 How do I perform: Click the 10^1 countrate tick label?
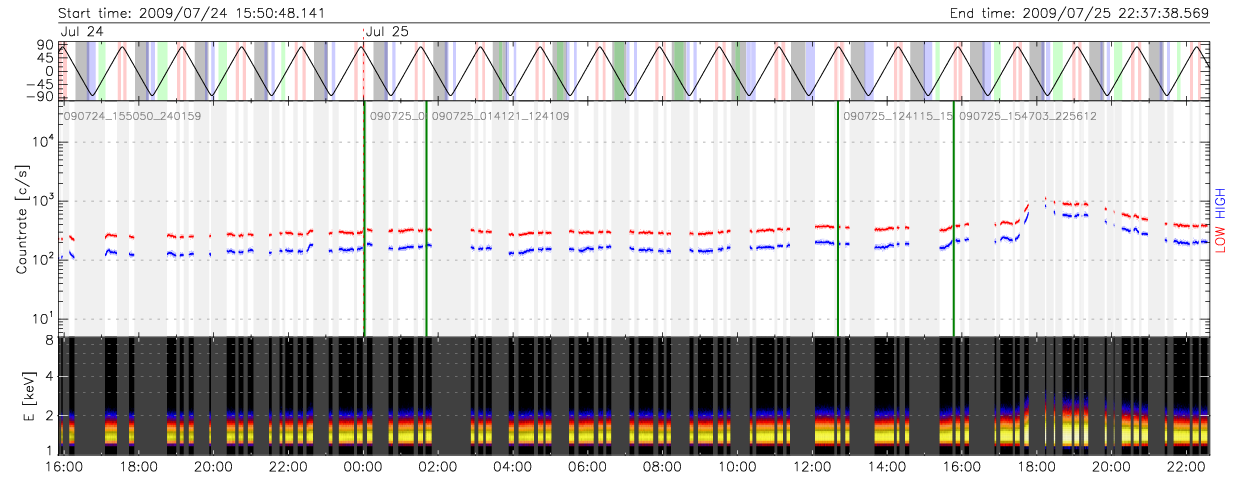pos(41,320)
